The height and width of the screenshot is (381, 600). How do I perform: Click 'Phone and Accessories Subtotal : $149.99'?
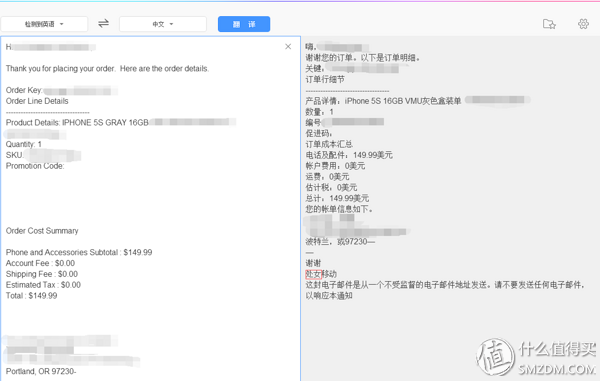click(x=79, y=252)
